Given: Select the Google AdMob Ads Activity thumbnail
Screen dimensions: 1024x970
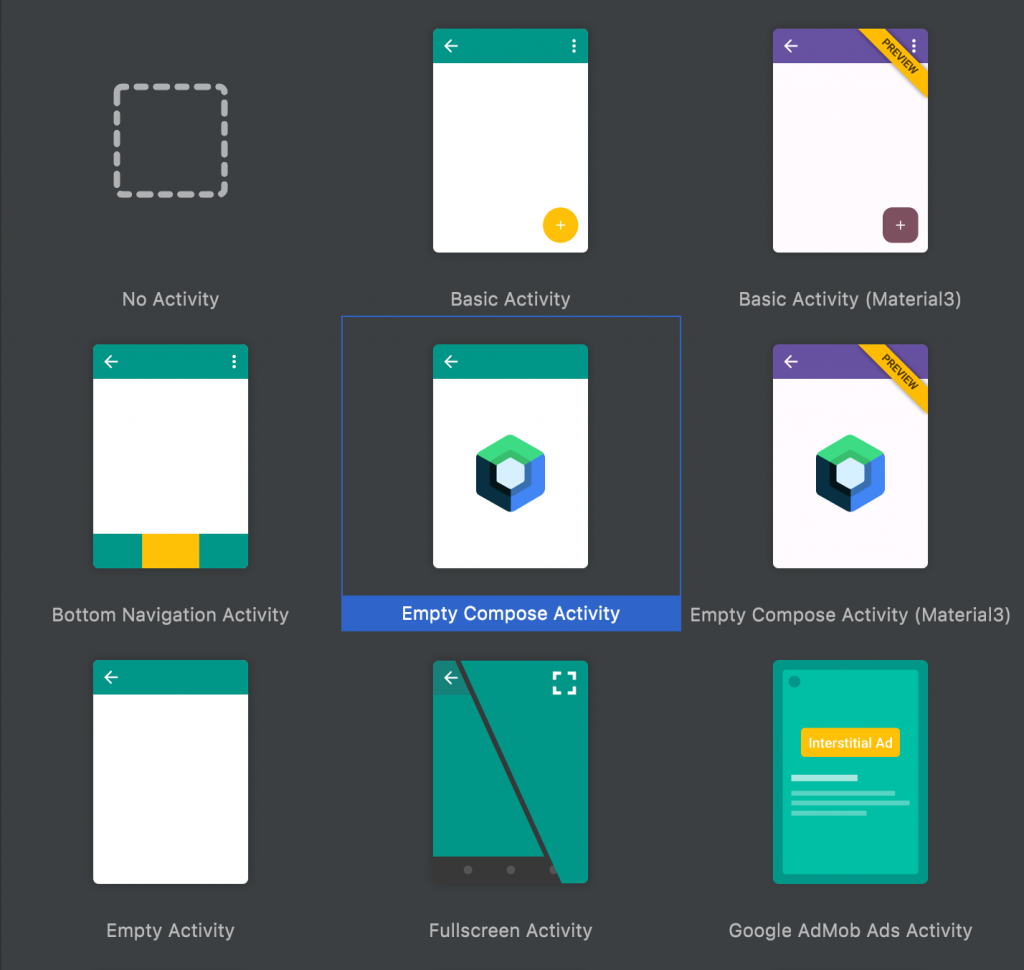Looking at the screenshot, I should tap(850, 771).
